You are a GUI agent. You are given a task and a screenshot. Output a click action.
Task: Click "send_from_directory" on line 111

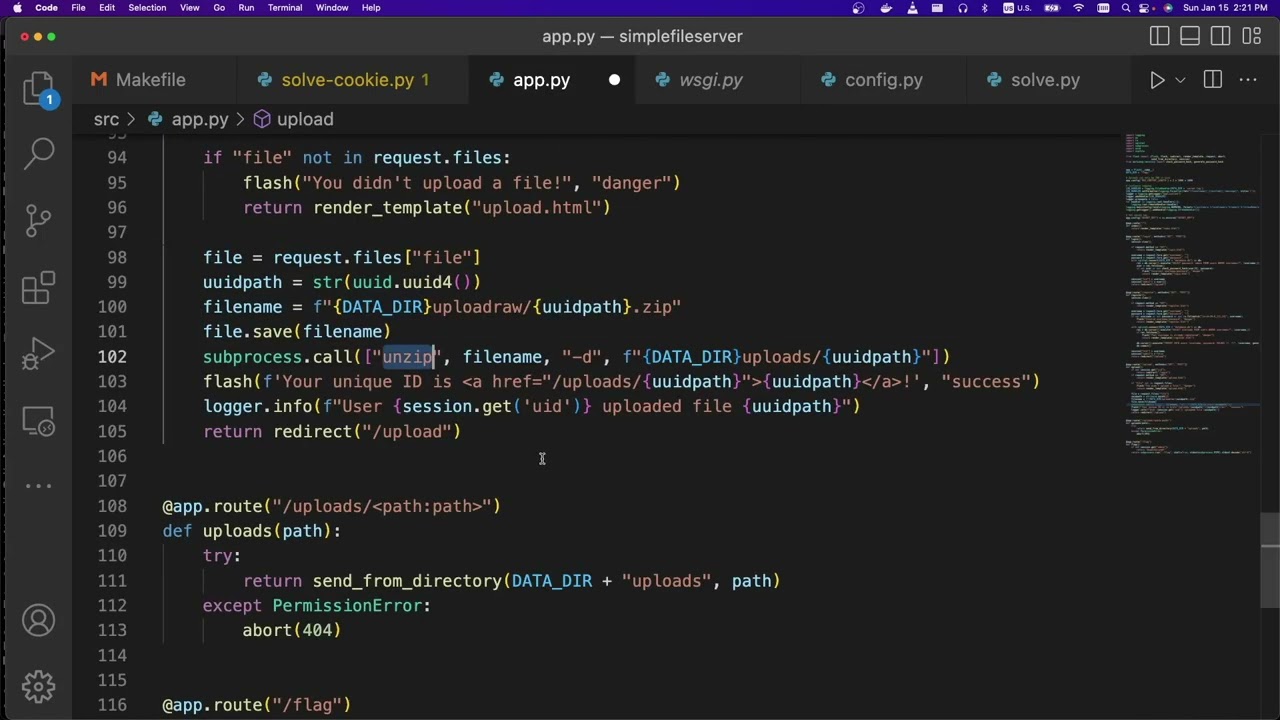pos(407,581)
